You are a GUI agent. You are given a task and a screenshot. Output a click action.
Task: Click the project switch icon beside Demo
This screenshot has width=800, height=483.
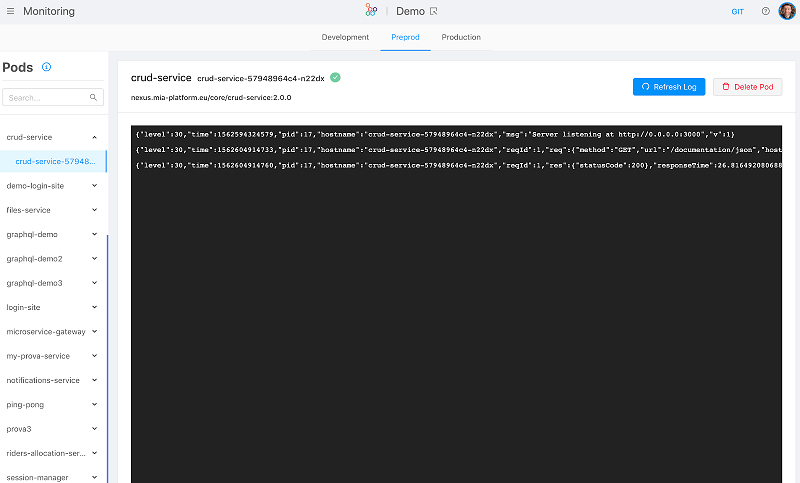click(x=434, y=11)
